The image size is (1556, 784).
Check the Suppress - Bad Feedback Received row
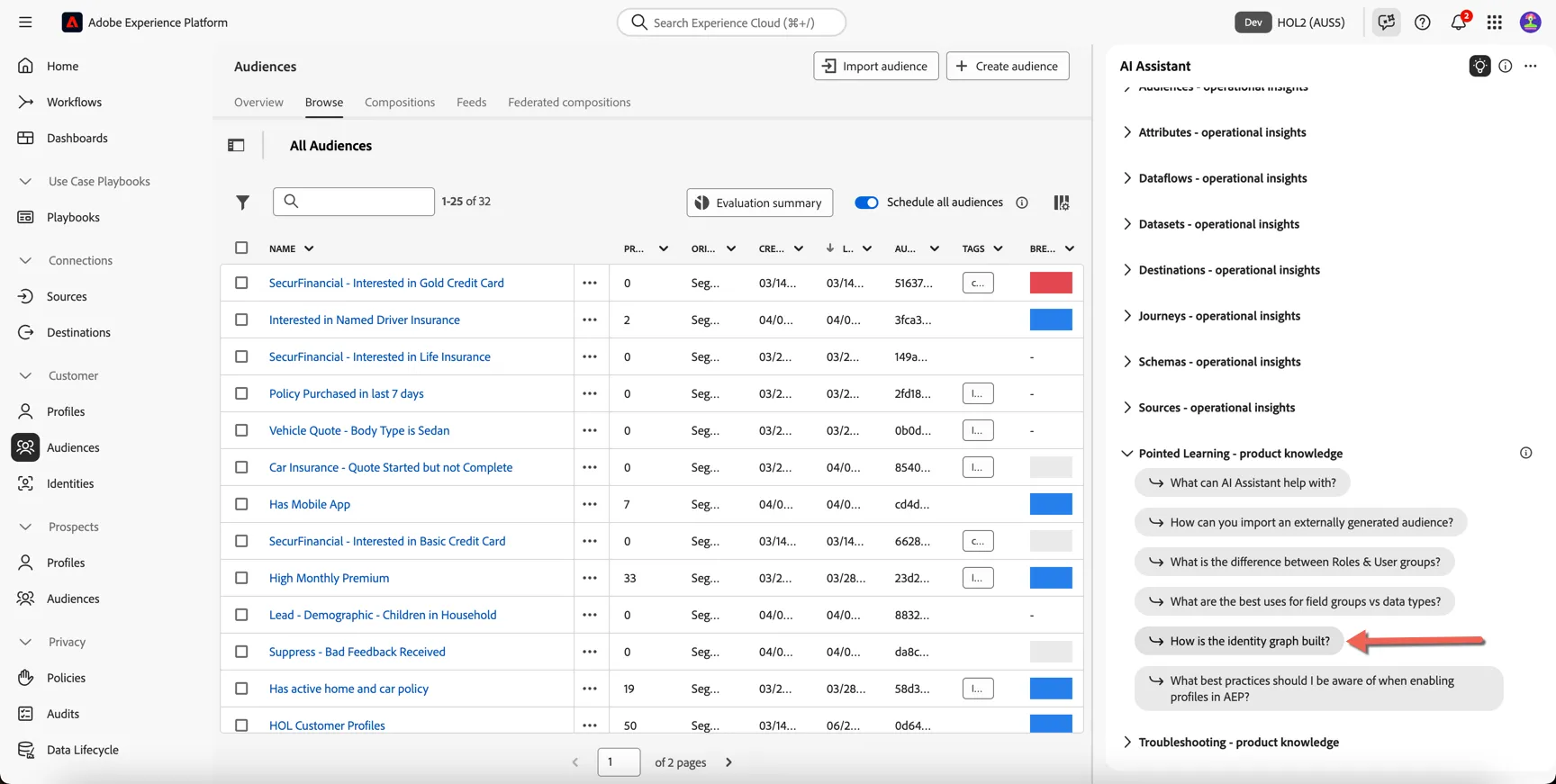[241, 652]
